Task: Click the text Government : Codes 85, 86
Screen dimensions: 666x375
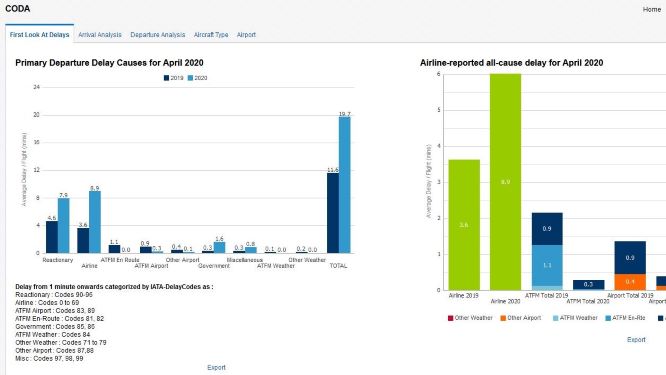Action: 55,327
